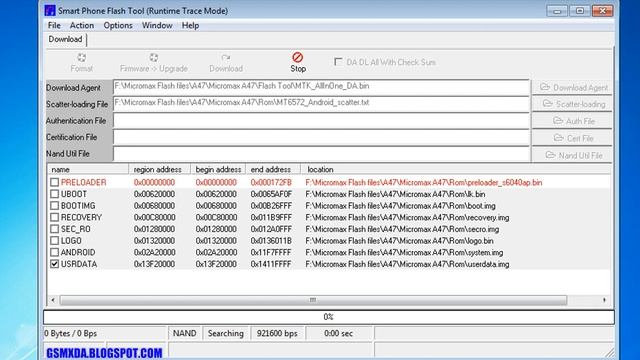
Task: Check the BOOTIMG partition checkbox
Action: click(54, 206)
